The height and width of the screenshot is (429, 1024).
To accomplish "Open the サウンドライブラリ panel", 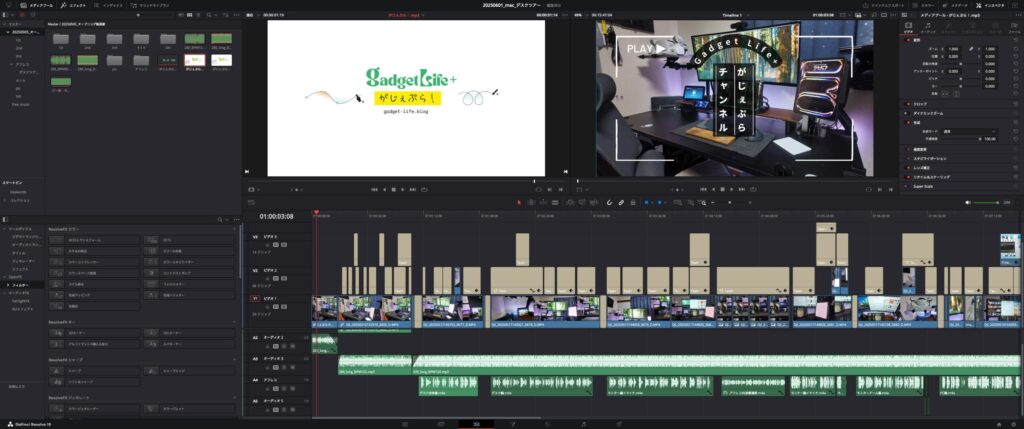I will pyautogui.click(x=150, y=5).
